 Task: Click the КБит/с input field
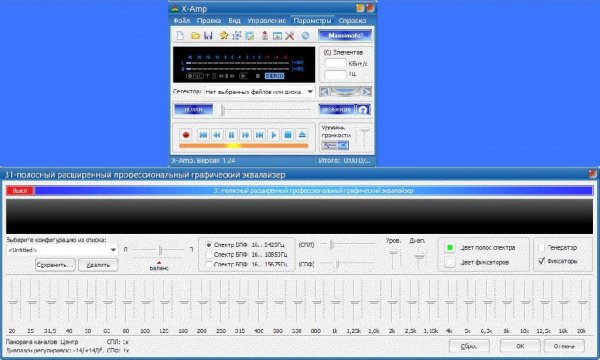335,63
